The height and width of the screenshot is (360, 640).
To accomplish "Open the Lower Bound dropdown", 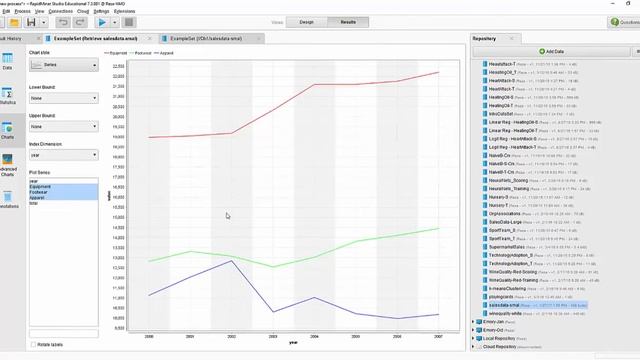I will point(64,98).
